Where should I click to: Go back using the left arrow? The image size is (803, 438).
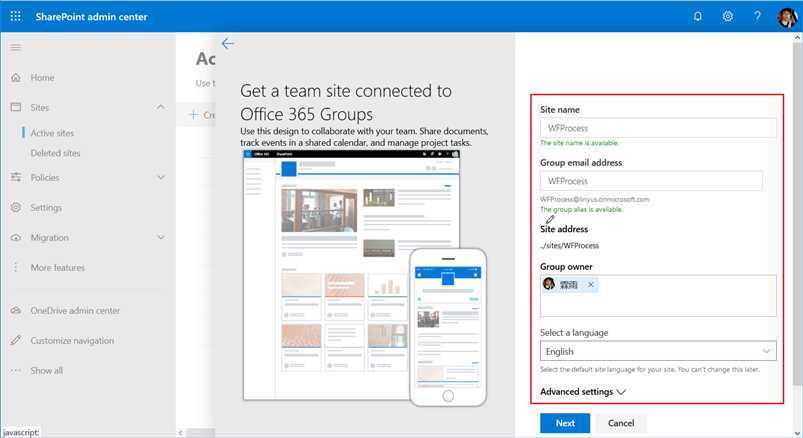pyautogui.click(x=228, y=44)
